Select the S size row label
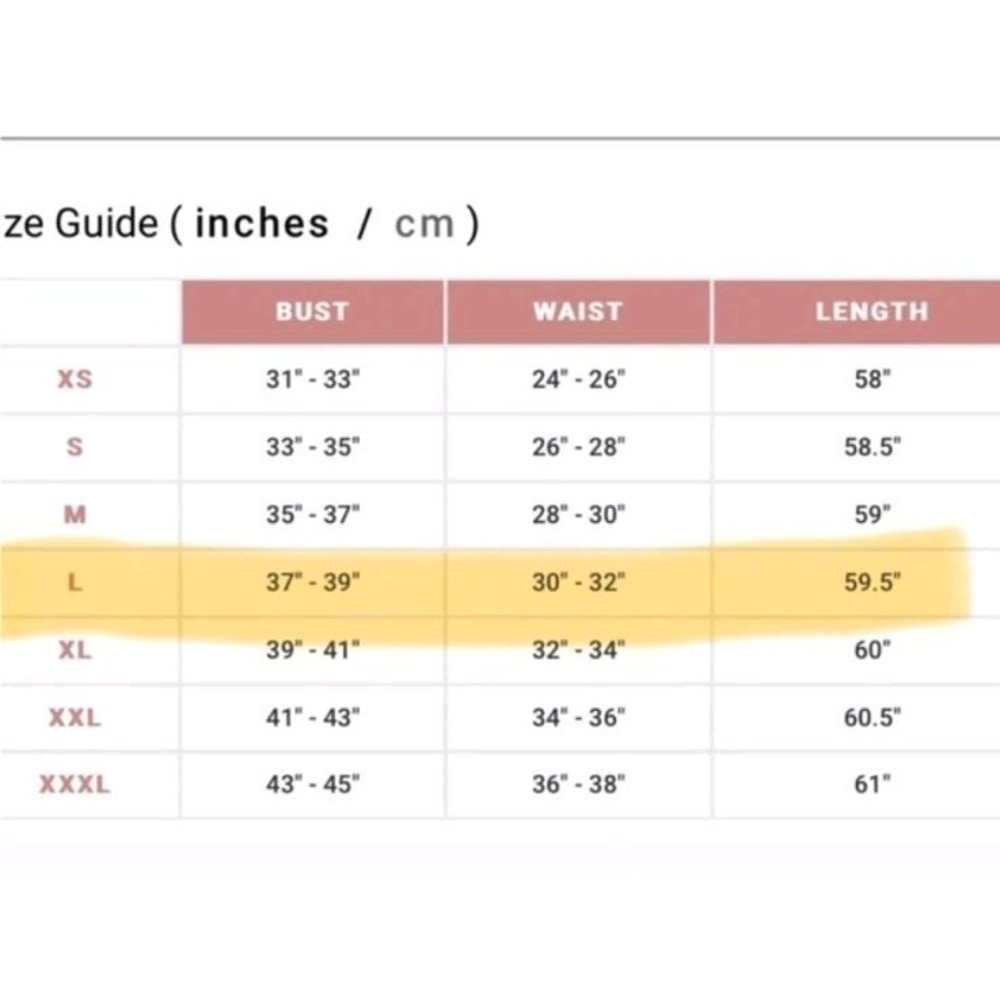Viewport: 1000px width, 1000px height. 75,446
